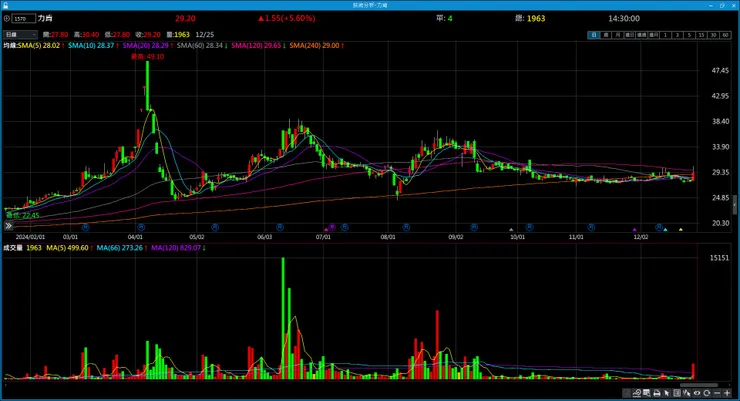Zoom in chart with plus icon
The image size is (740, 401).
pos(727,393)
